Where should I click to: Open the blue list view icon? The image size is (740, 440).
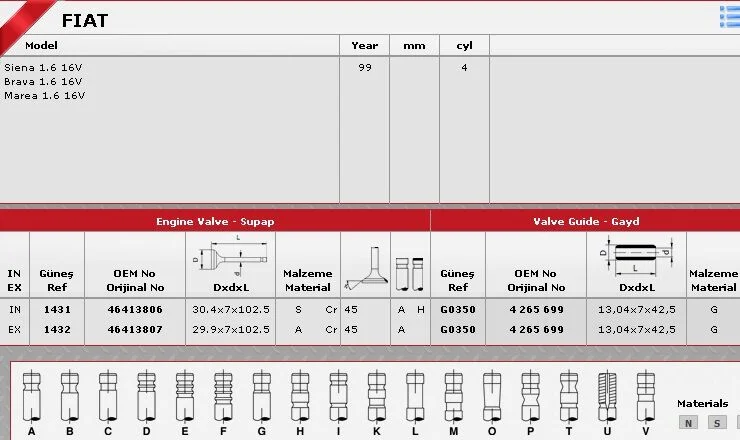729,15
